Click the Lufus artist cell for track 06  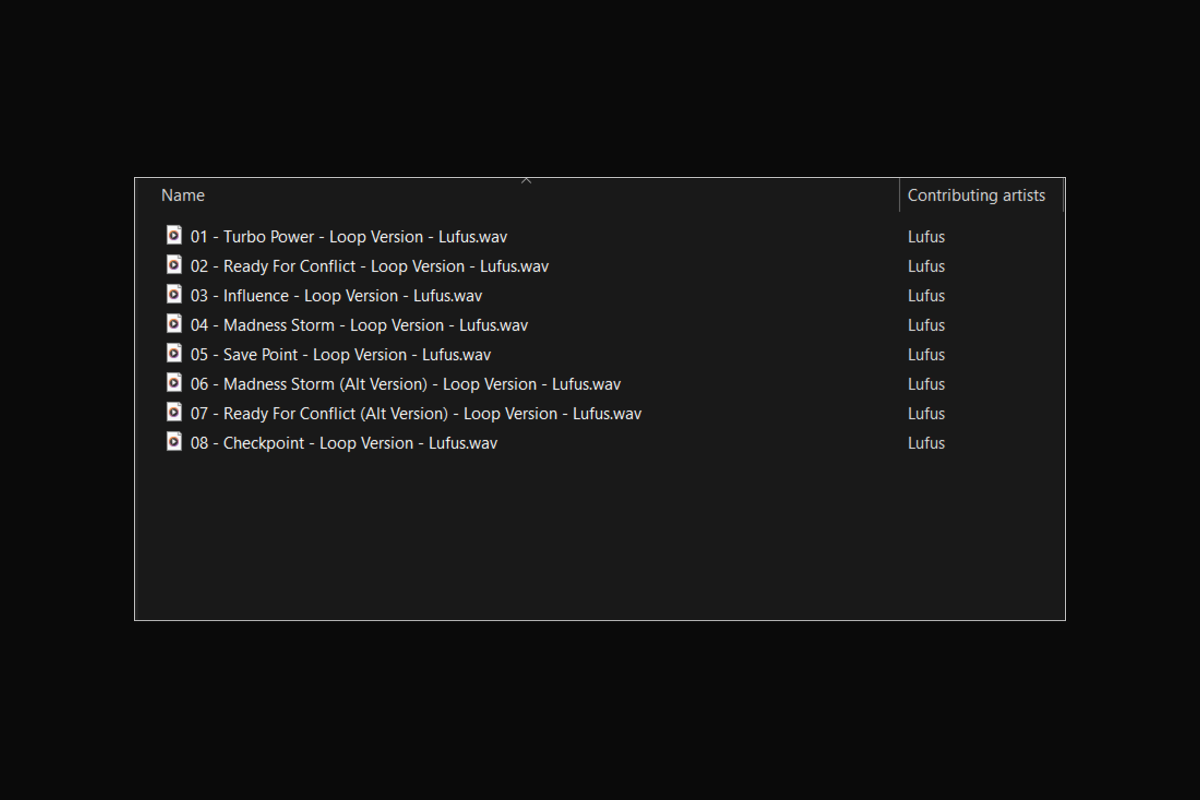tap(926, 384)
